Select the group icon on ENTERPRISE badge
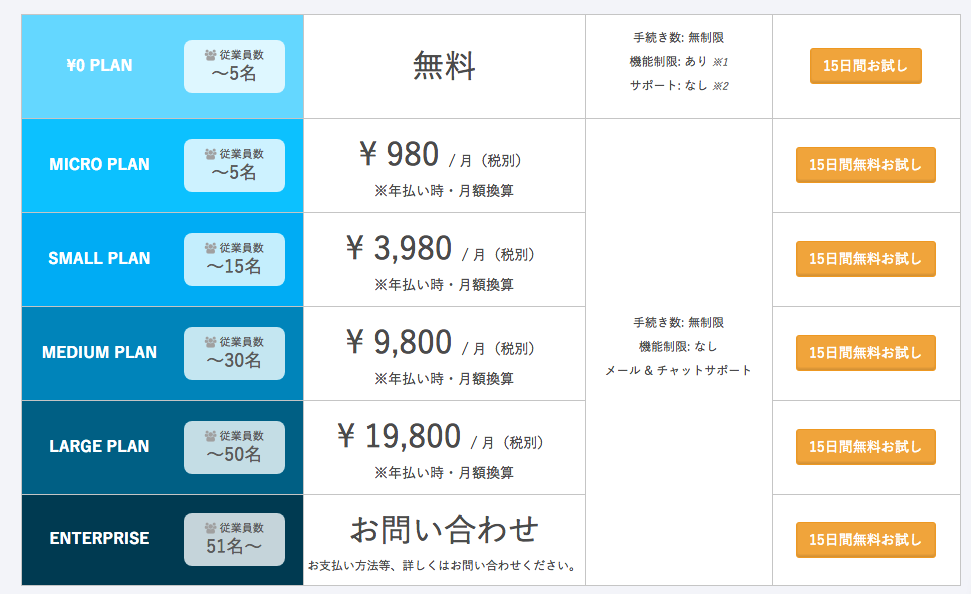 click(210, 529)
